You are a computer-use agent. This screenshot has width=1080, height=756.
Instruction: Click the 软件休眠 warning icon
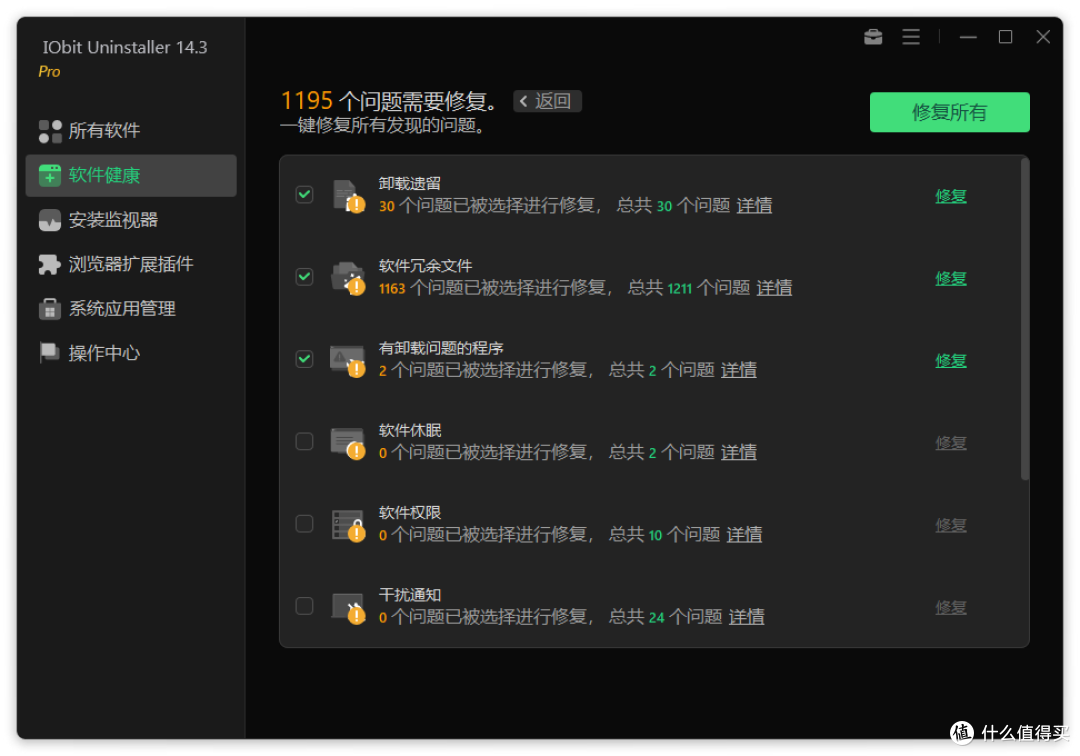[348, 443]
